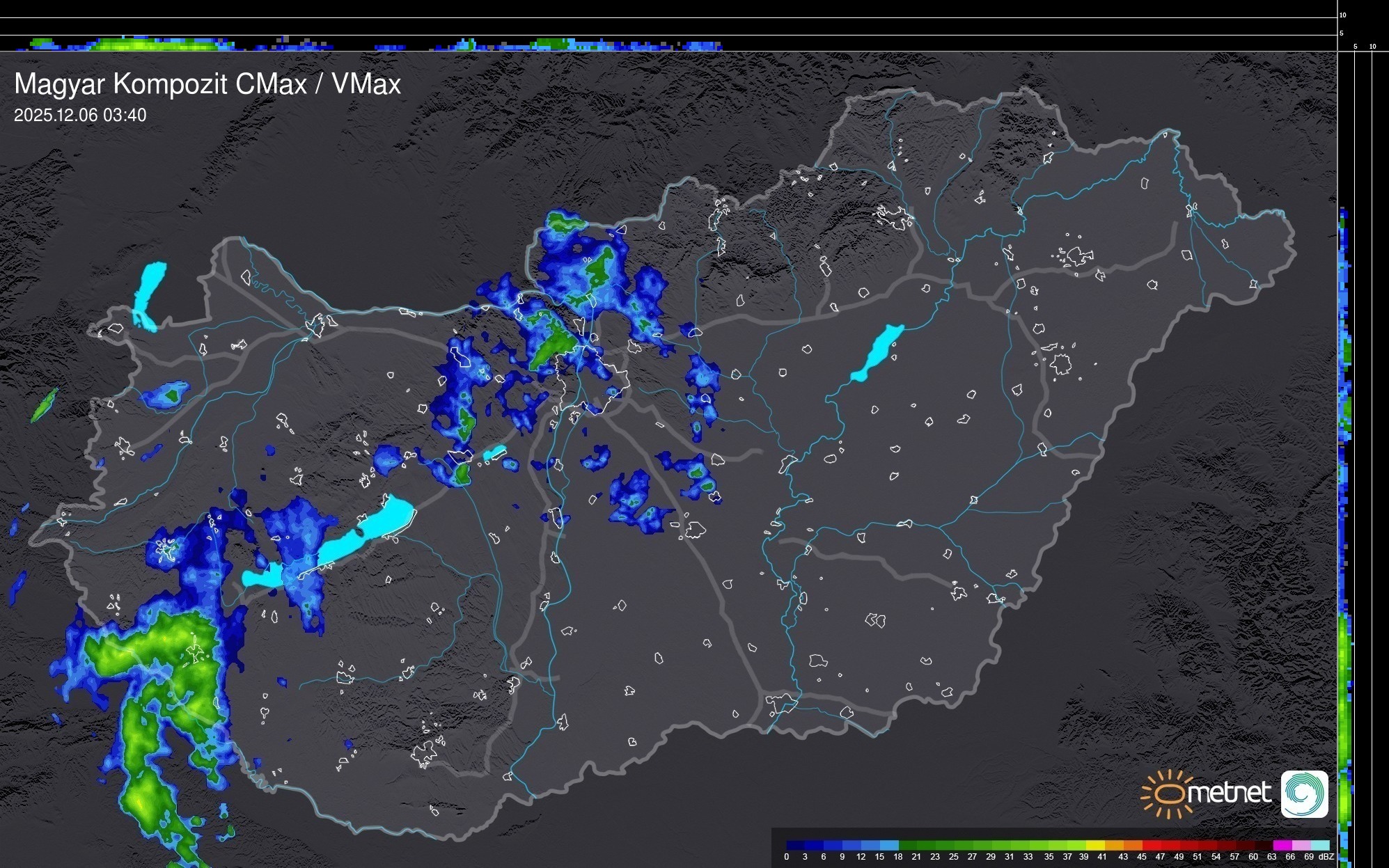Click the darkest blue 0 dBZ swatch
The width and height of the screenshot is (1389, 868).
click(x=795, y=845)
